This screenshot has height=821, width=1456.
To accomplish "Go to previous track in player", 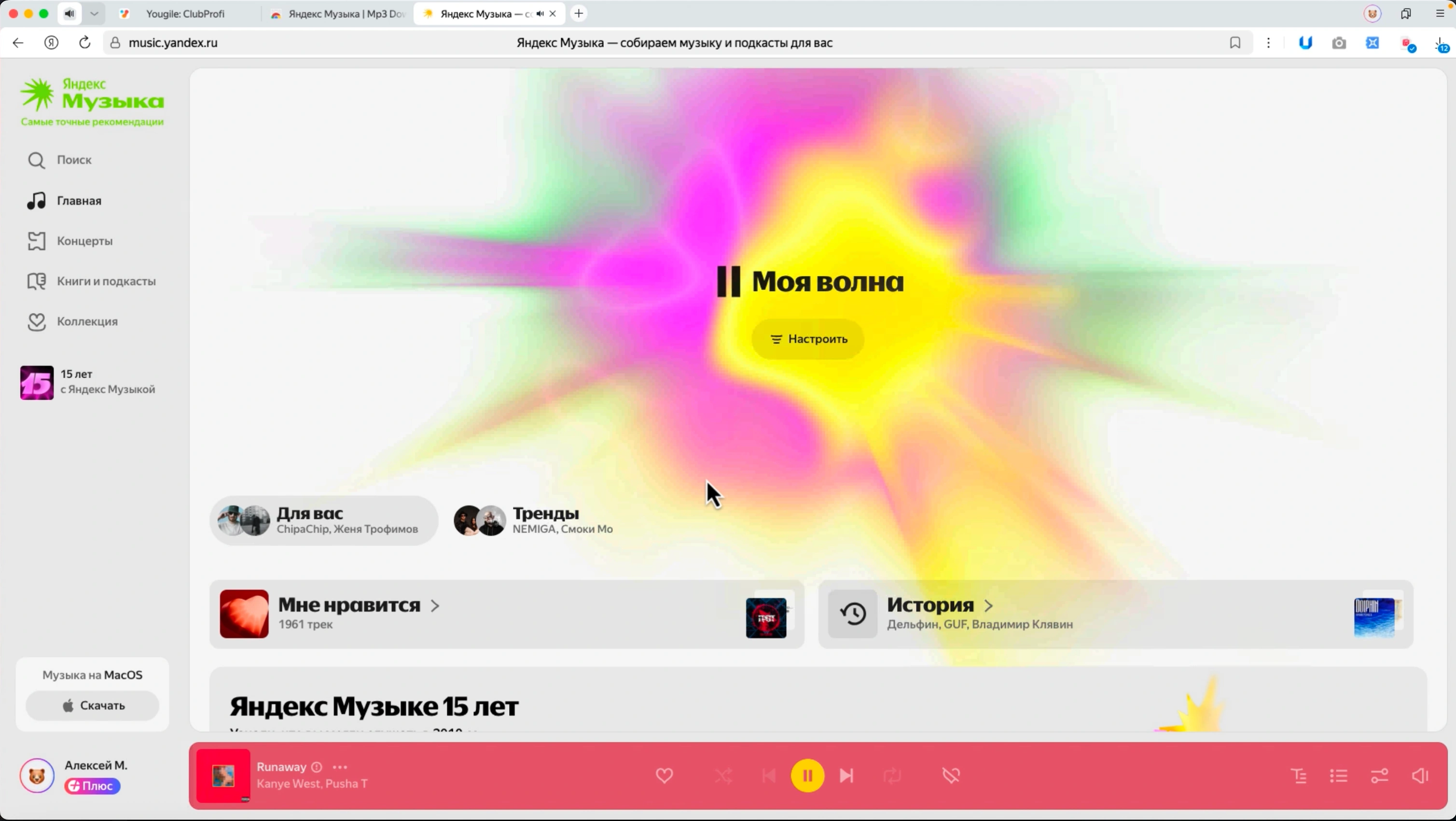I will [x=769, y=775].
